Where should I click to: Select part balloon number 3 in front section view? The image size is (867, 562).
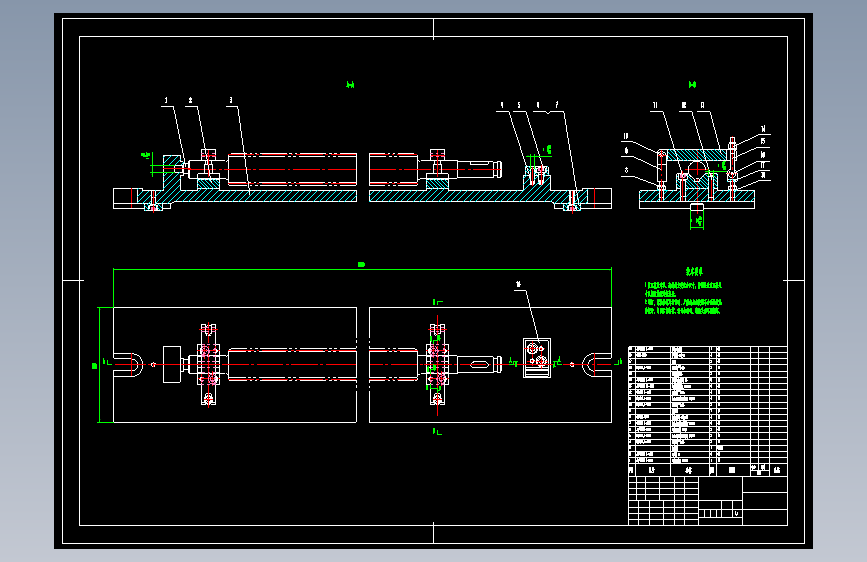coord(231,101)
